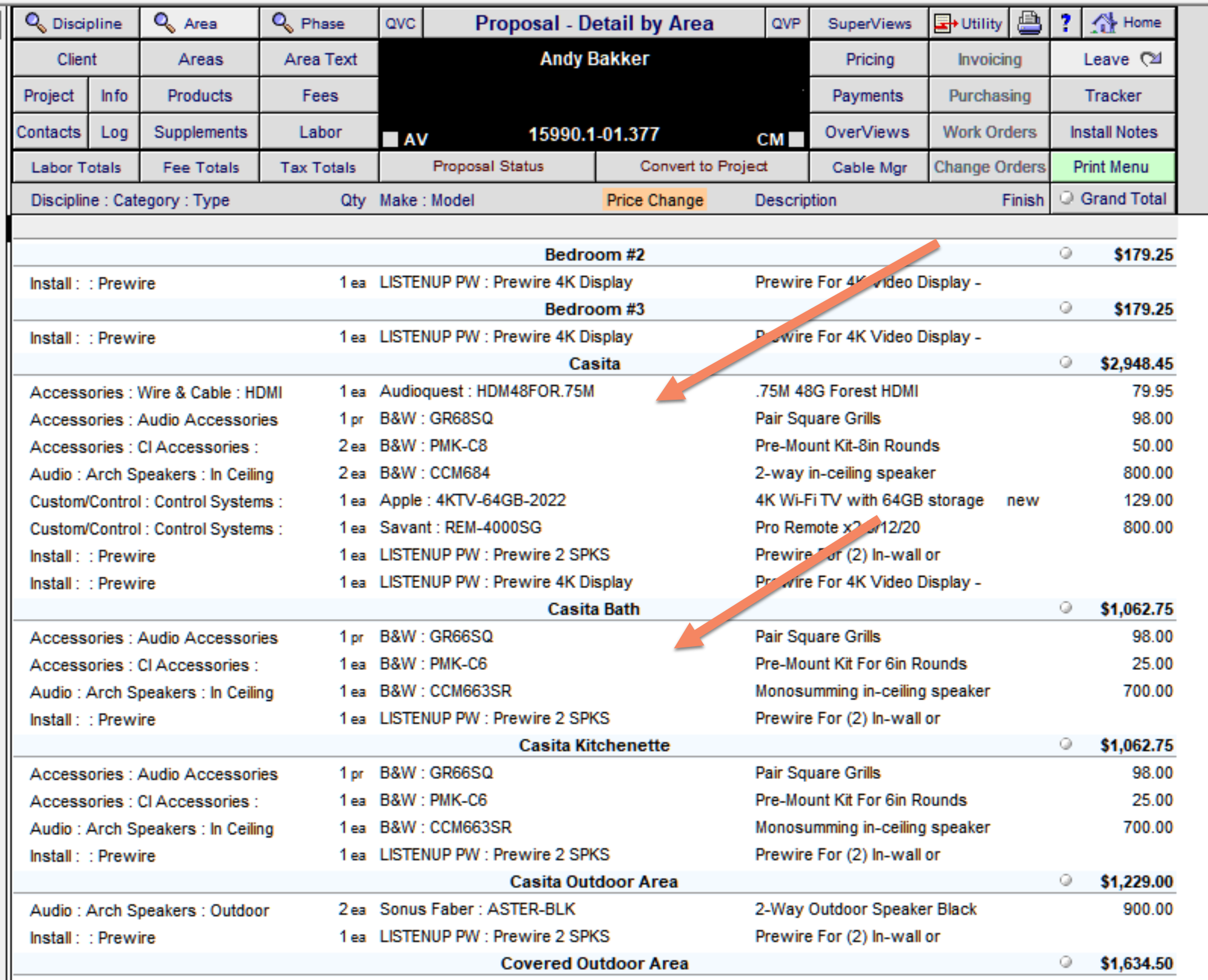Click the Phase magnifier search button

point(319,23)
